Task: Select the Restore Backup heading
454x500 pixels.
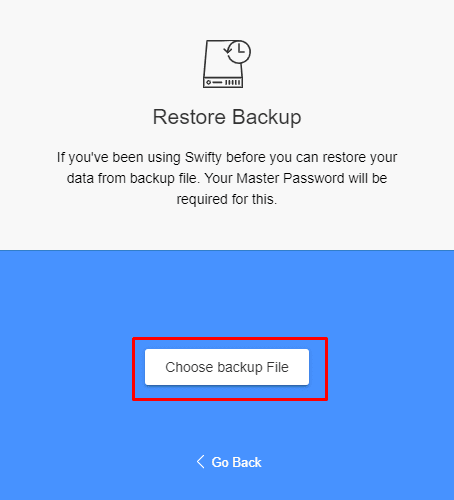Action: (x=227, y=117)
